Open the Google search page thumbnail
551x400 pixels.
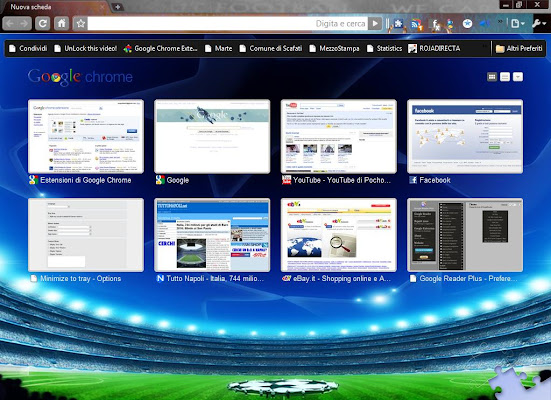pos(212,136)
